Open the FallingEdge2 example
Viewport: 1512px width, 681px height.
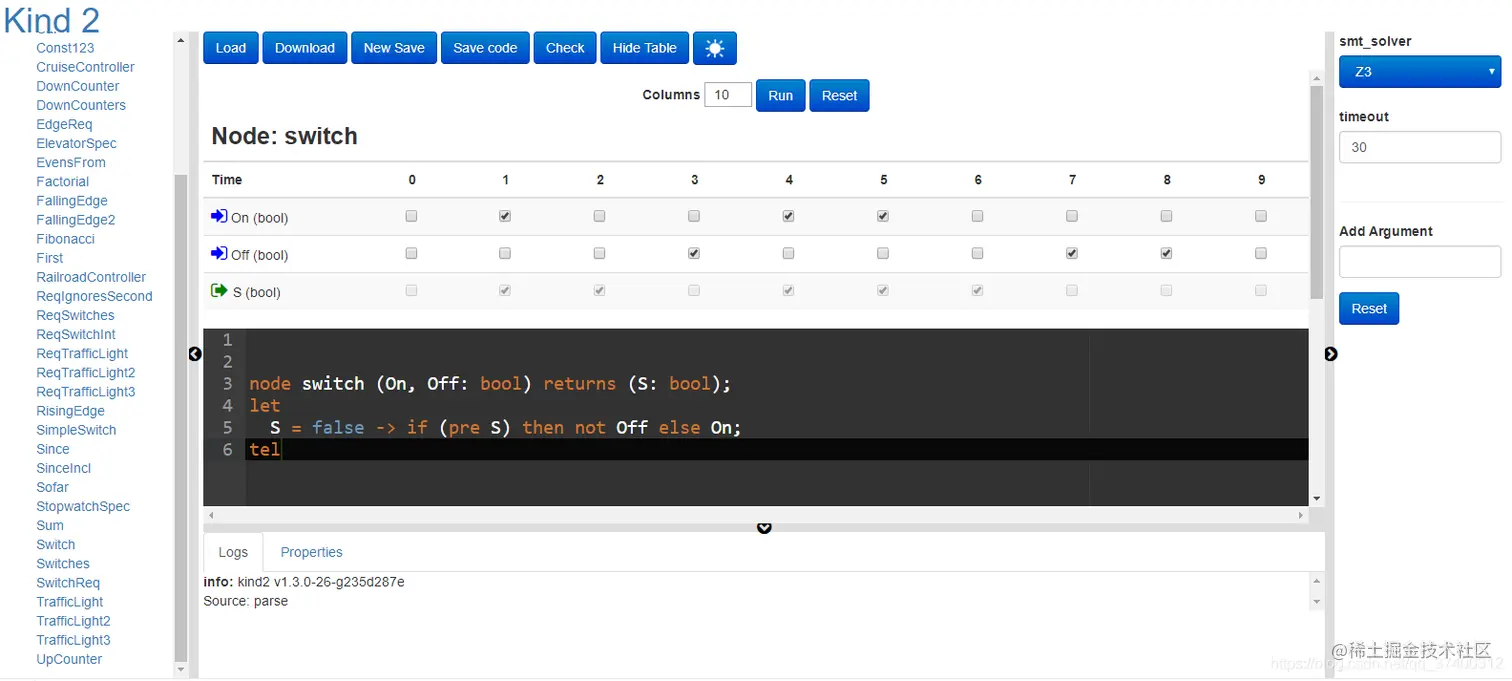pos(76,219)
